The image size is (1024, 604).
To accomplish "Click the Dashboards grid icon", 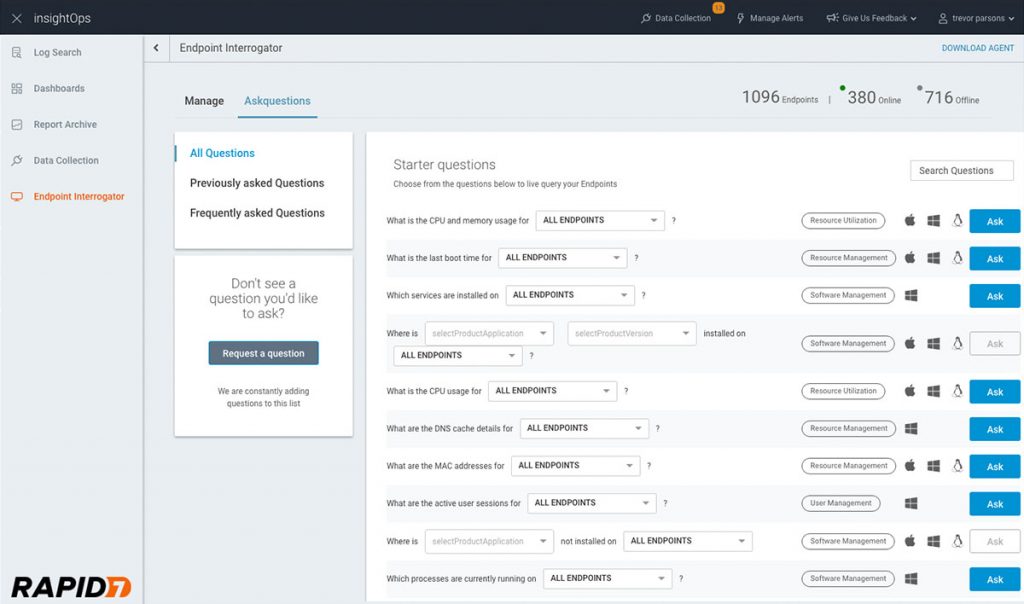I will 17,88.
